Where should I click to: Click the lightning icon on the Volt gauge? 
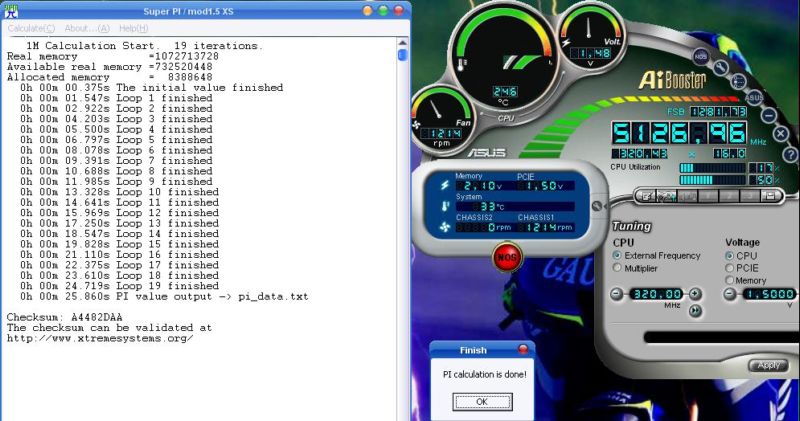pos(565,42)
